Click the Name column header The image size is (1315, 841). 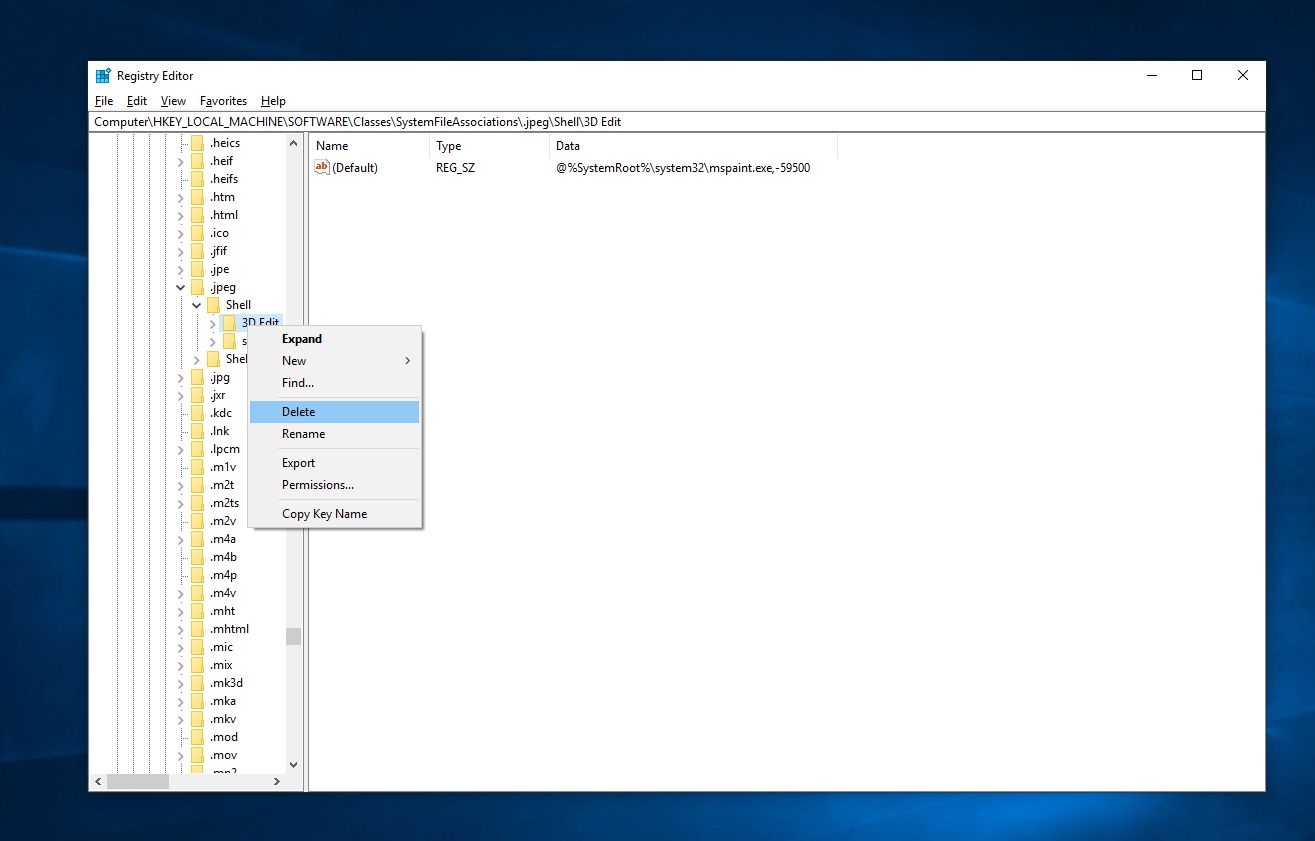pos(369,146)
